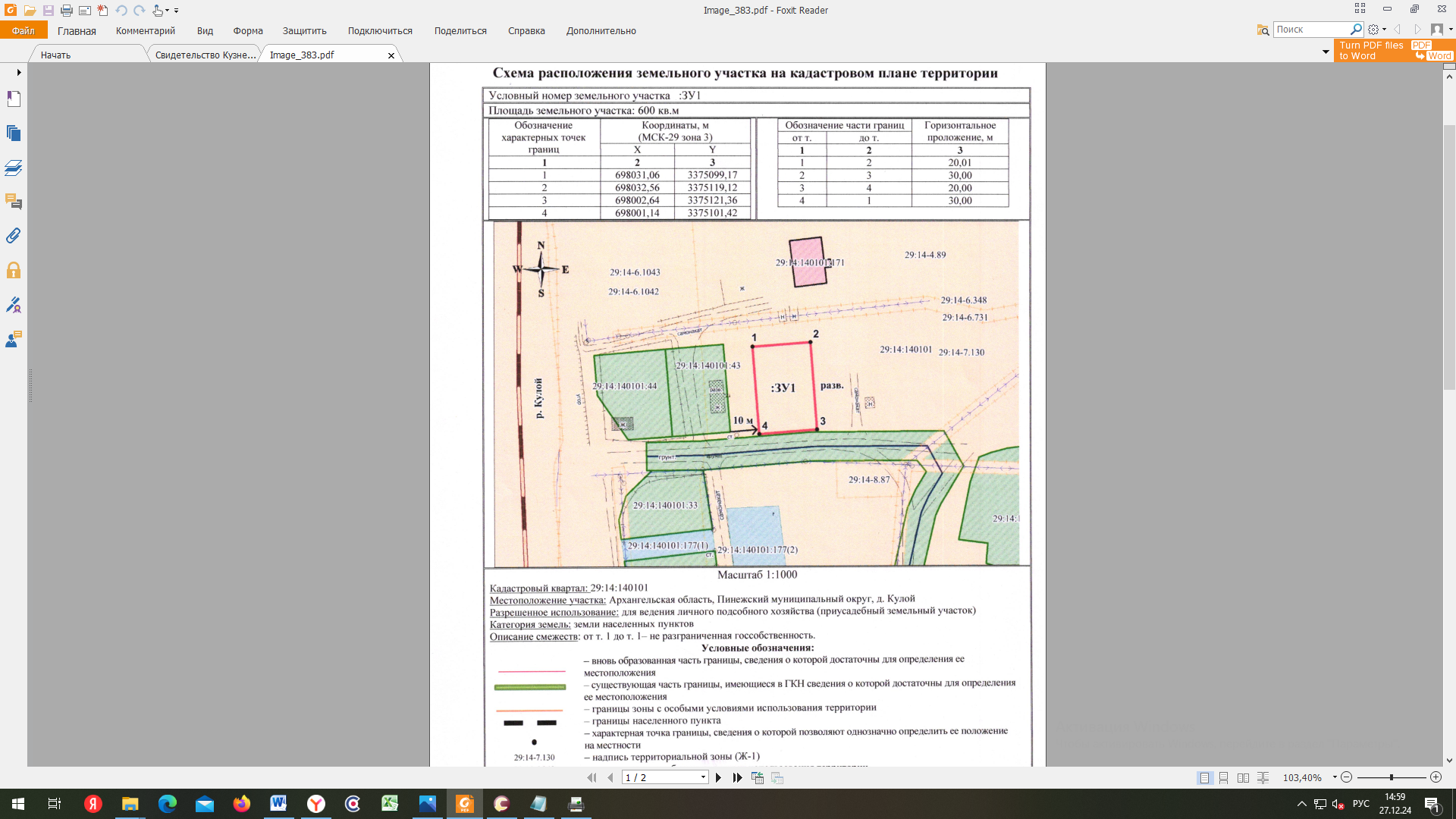Open the Дополнительно ribbon tab
Viewport: 1456px width, 819px height.
[x=601, y=31]
